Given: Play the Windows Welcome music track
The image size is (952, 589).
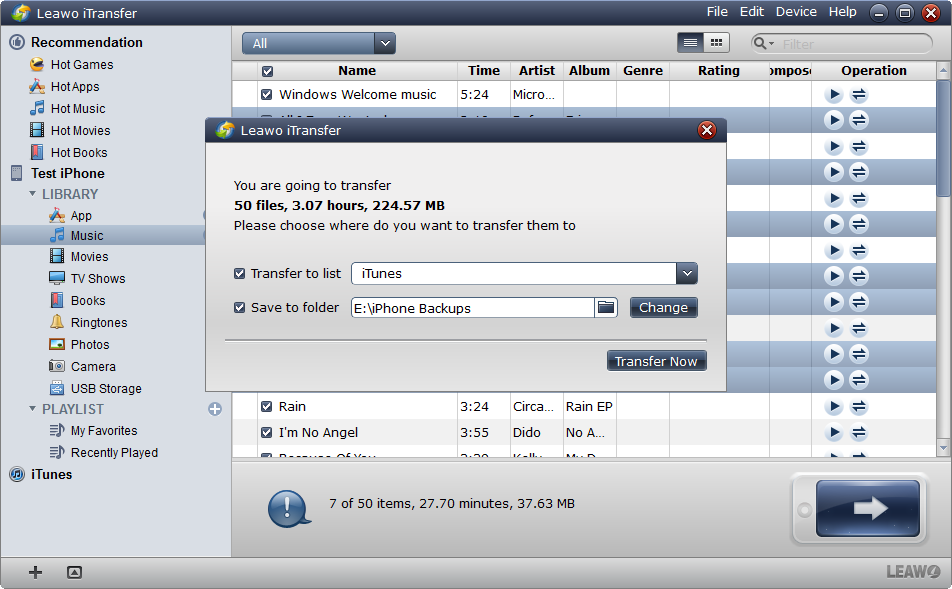Looking at the screenshot, I should tap(834, 95).
